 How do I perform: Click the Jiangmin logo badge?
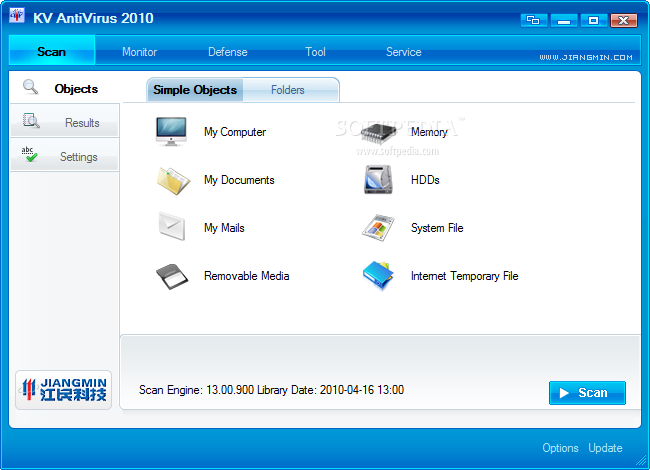(63, 390)
